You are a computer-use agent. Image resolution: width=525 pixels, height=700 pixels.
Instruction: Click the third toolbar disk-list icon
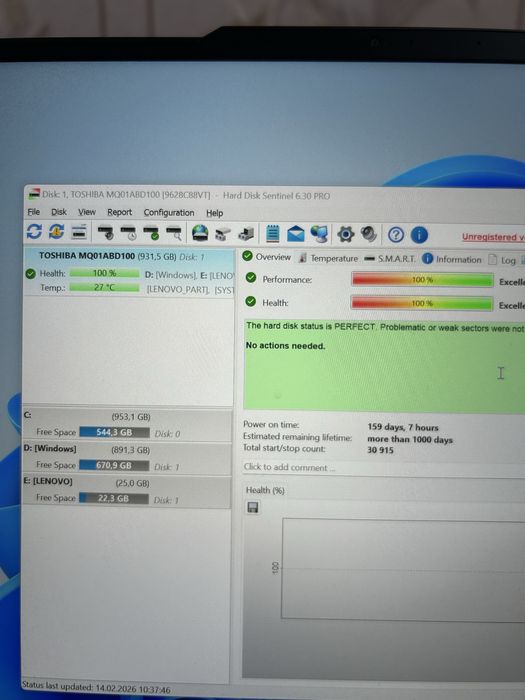[79, 232]
